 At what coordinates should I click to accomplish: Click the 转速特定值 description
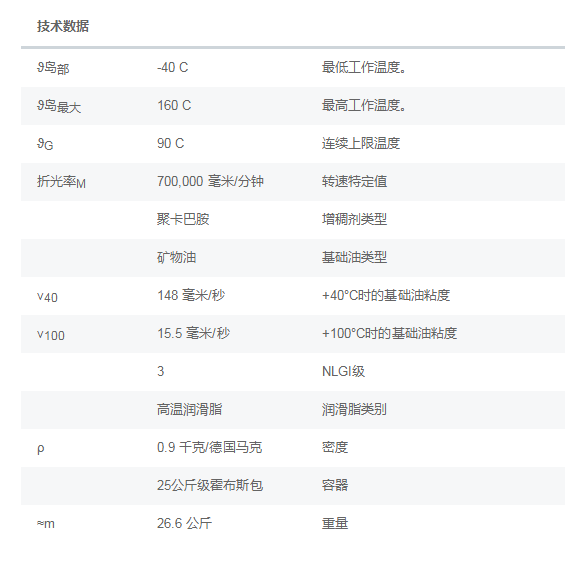coord(354,181)
